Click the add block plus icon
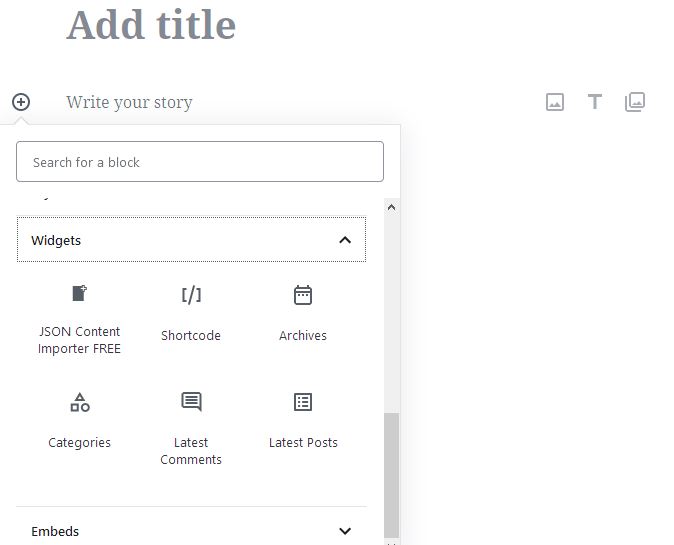674x545 pixels. pos(21,102)
